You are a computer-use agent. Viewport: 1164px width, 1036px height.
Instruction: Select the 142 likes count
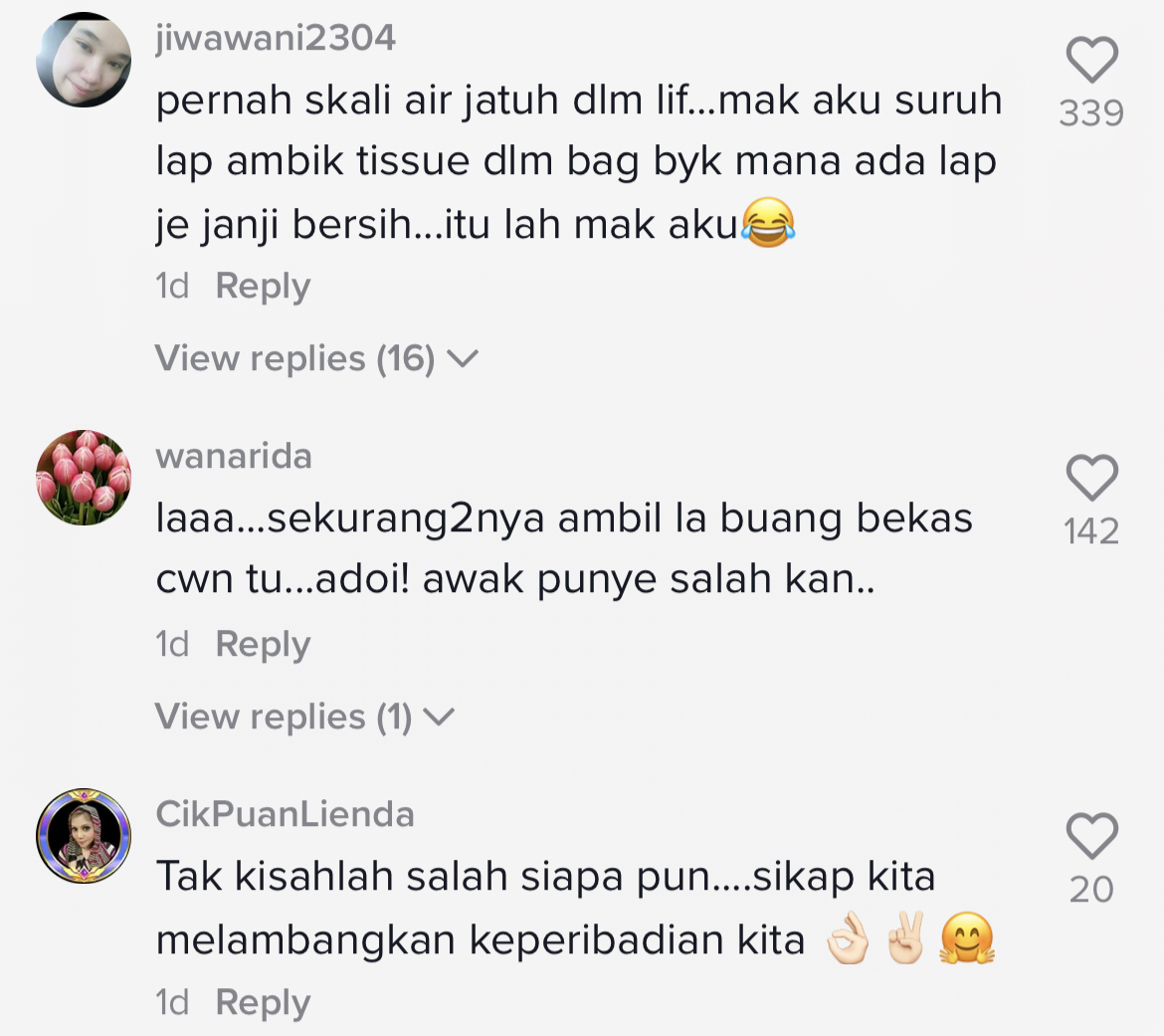(x=1091, y=531)
